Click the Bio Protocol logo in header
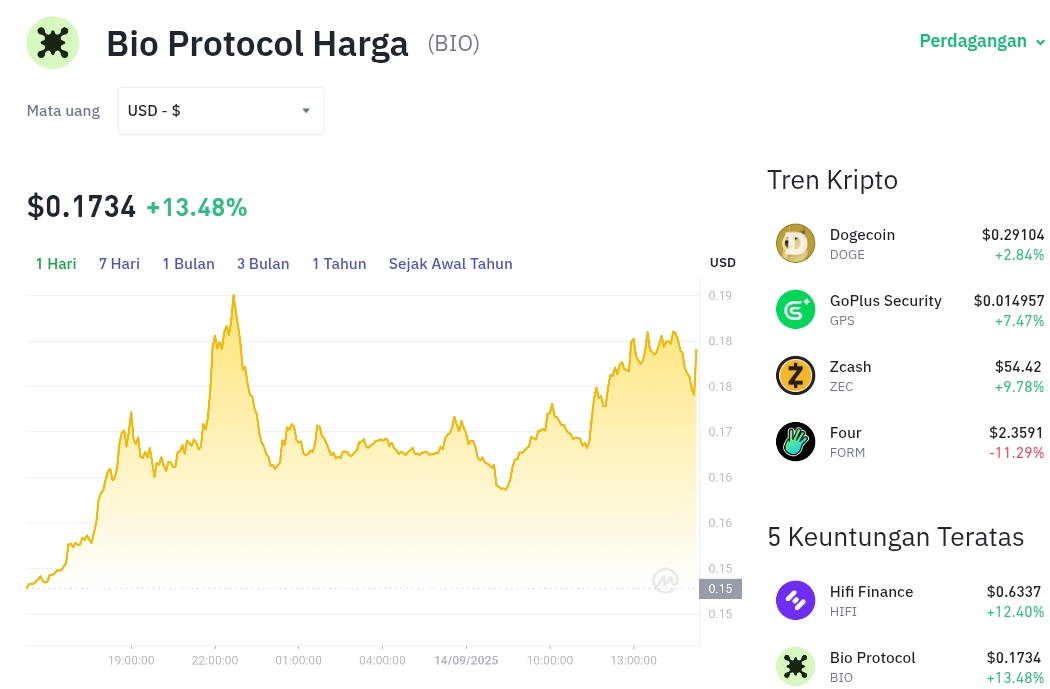 click(53, 43)
